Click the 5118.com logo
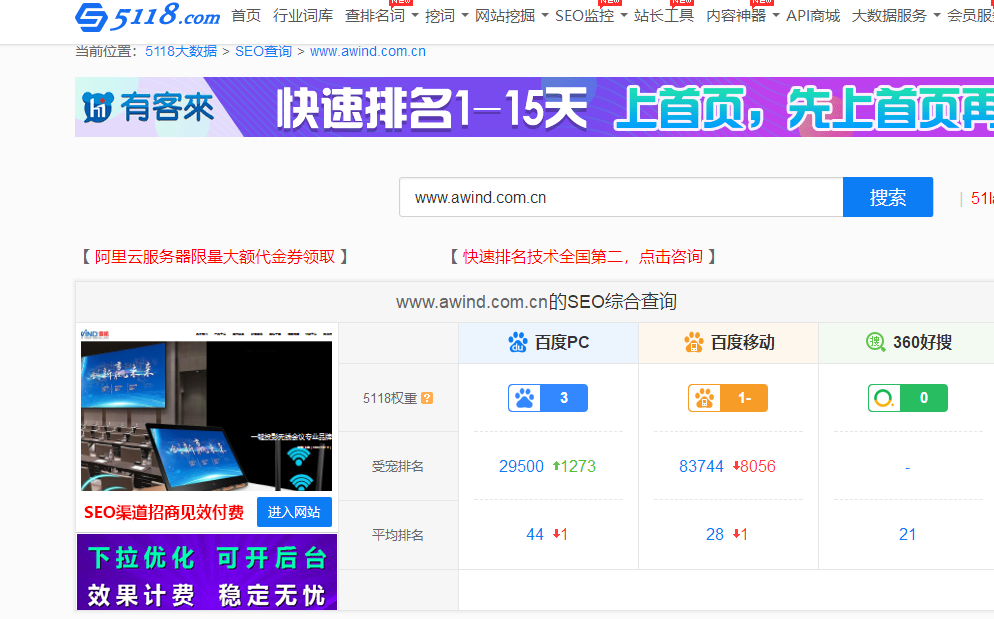This screenshot has height=619, width=994. (x=147, y=16)
